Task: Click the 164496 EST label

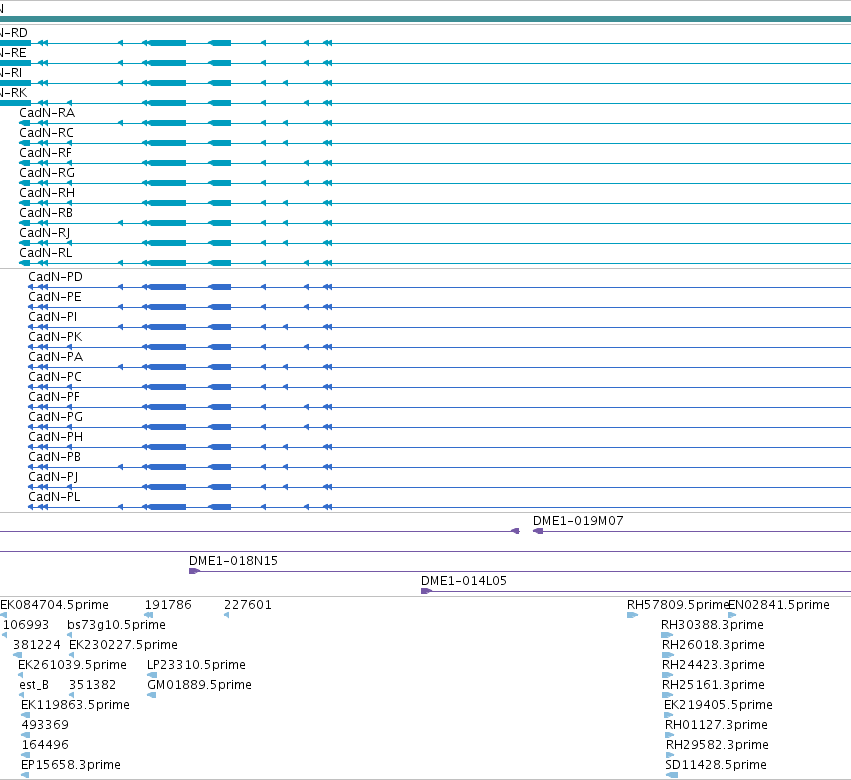Action: click(x=45, y=745)
